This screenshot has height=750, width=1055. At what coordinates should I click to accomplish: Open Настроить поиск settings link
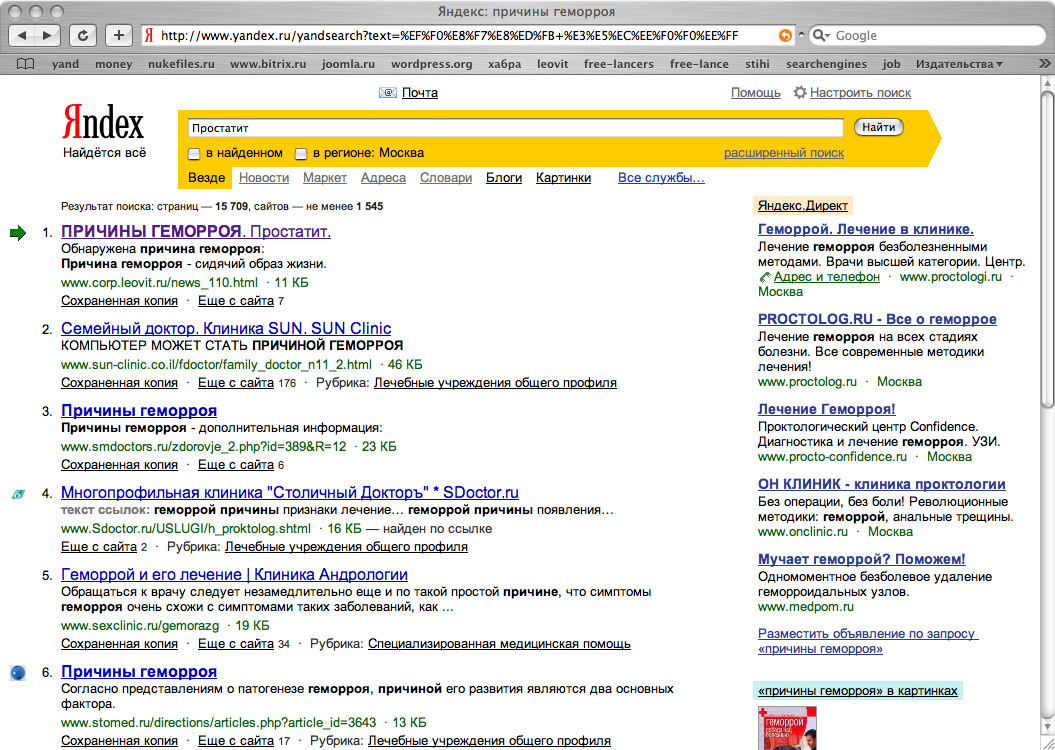[861, 93]
